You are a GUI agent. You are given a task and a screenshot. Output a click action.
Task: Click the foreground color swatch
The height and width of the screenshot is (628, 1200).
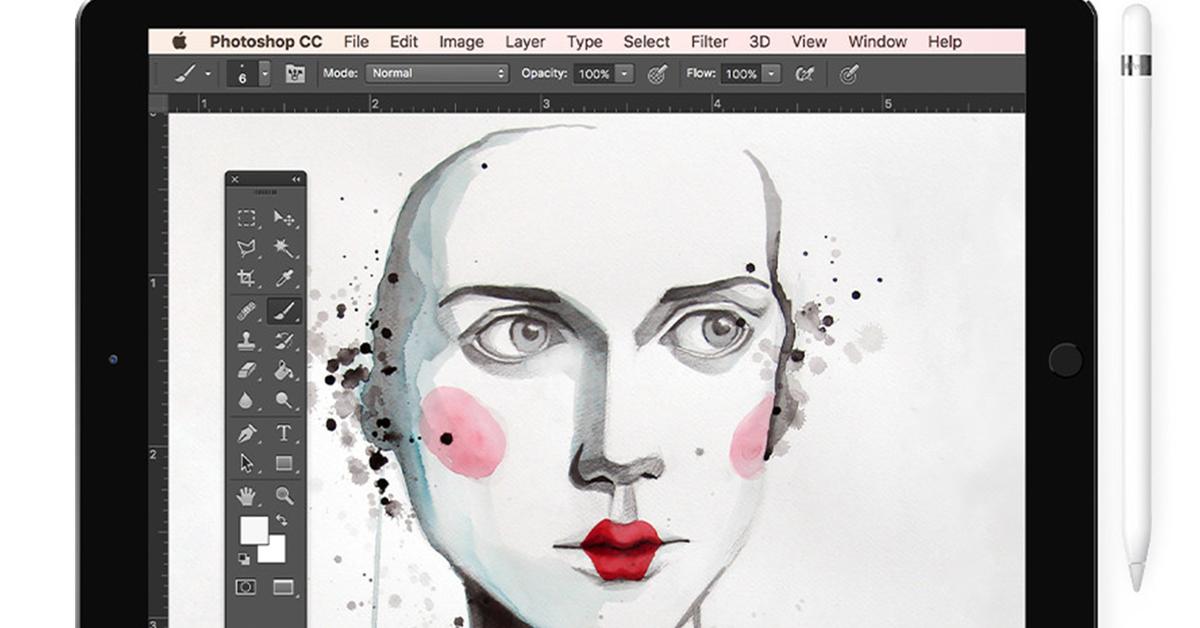(252, 530)
